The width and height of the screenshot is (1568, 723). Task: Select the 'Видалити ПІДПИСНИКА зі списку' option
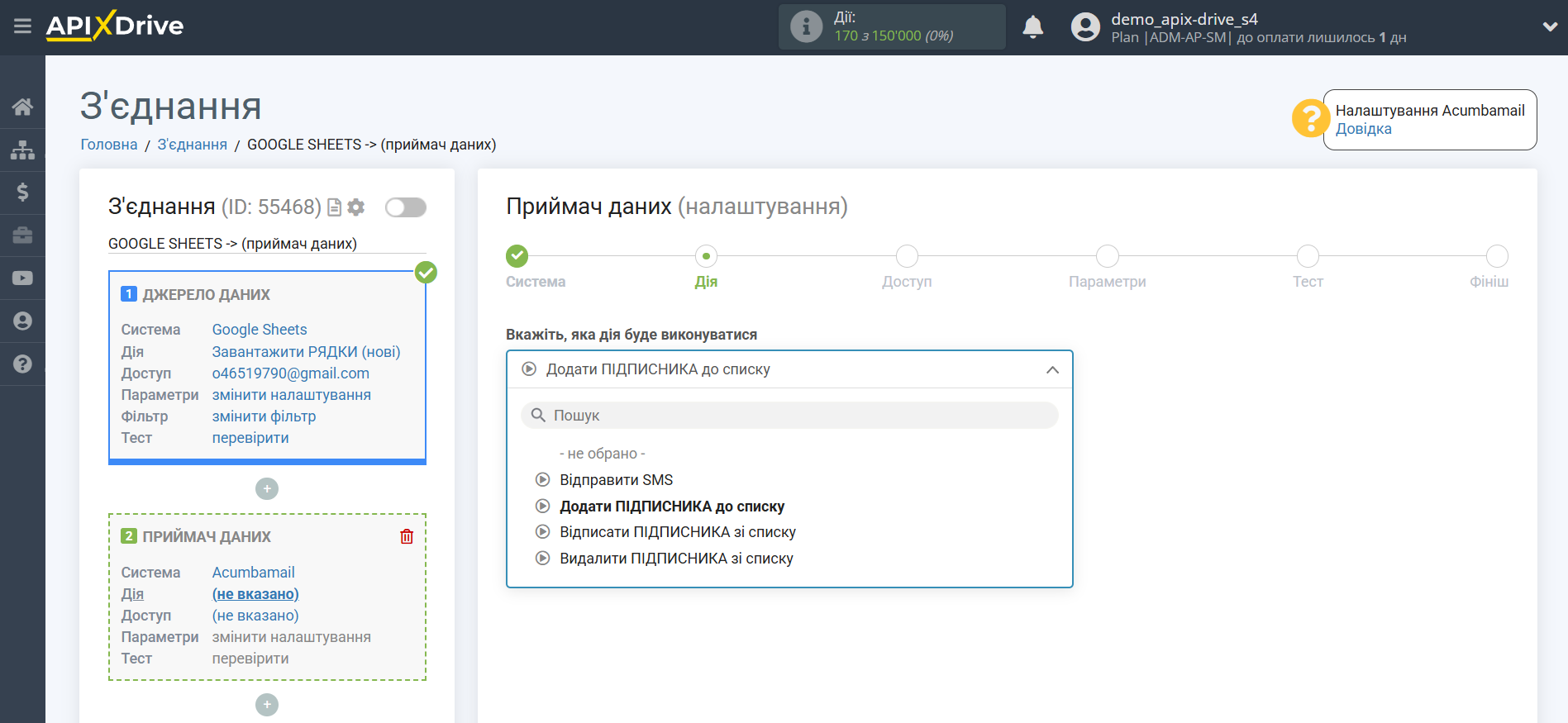pyautogui.click(x=675, y=559)
